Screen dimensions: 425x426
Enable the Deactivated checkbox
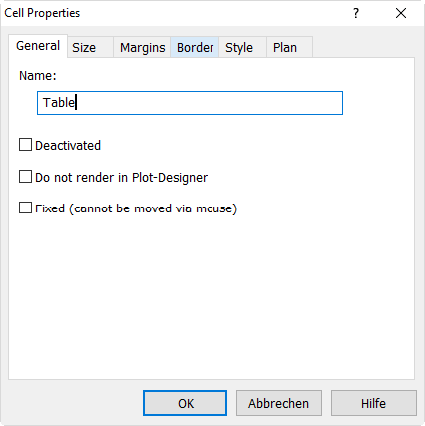[25, 145]
